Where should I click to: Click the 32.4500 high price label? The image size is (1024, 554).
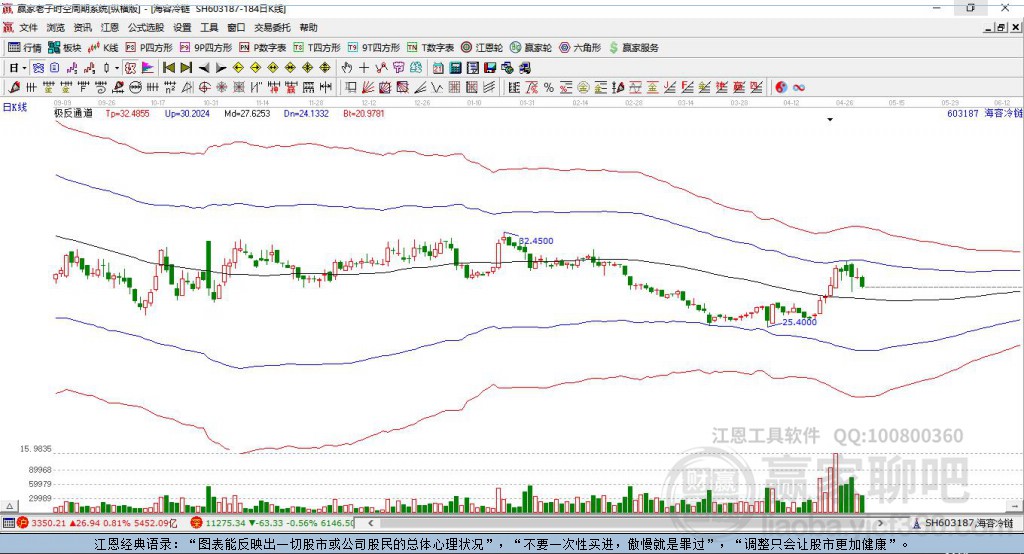(x=536, y=241)
